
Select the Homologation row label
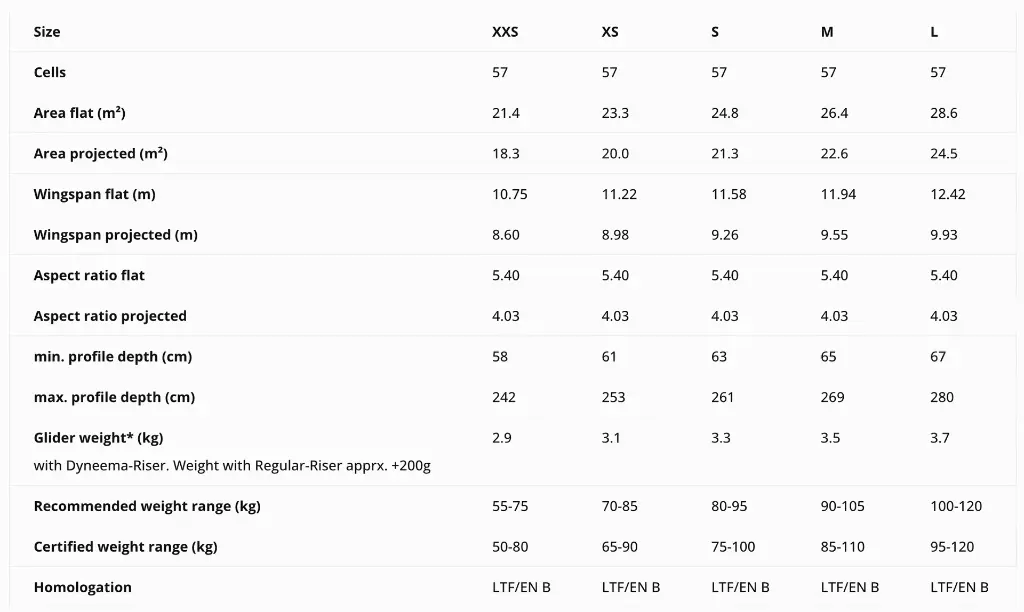[83, 587]
